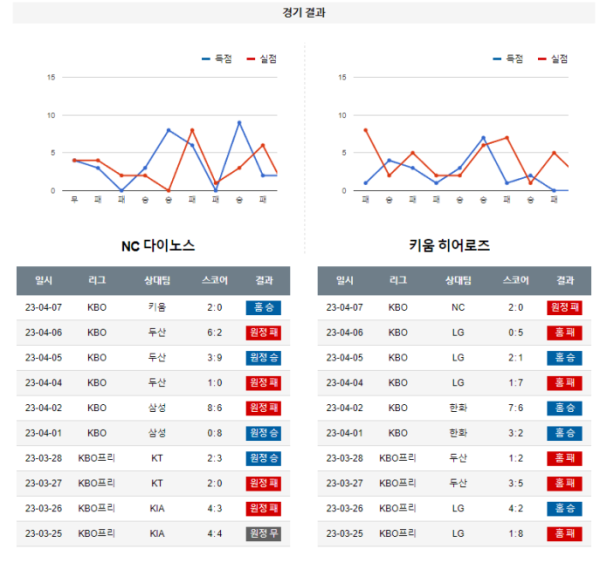Select opponent 삼성 in NC 23-04-02 row

tap(157, 408)
